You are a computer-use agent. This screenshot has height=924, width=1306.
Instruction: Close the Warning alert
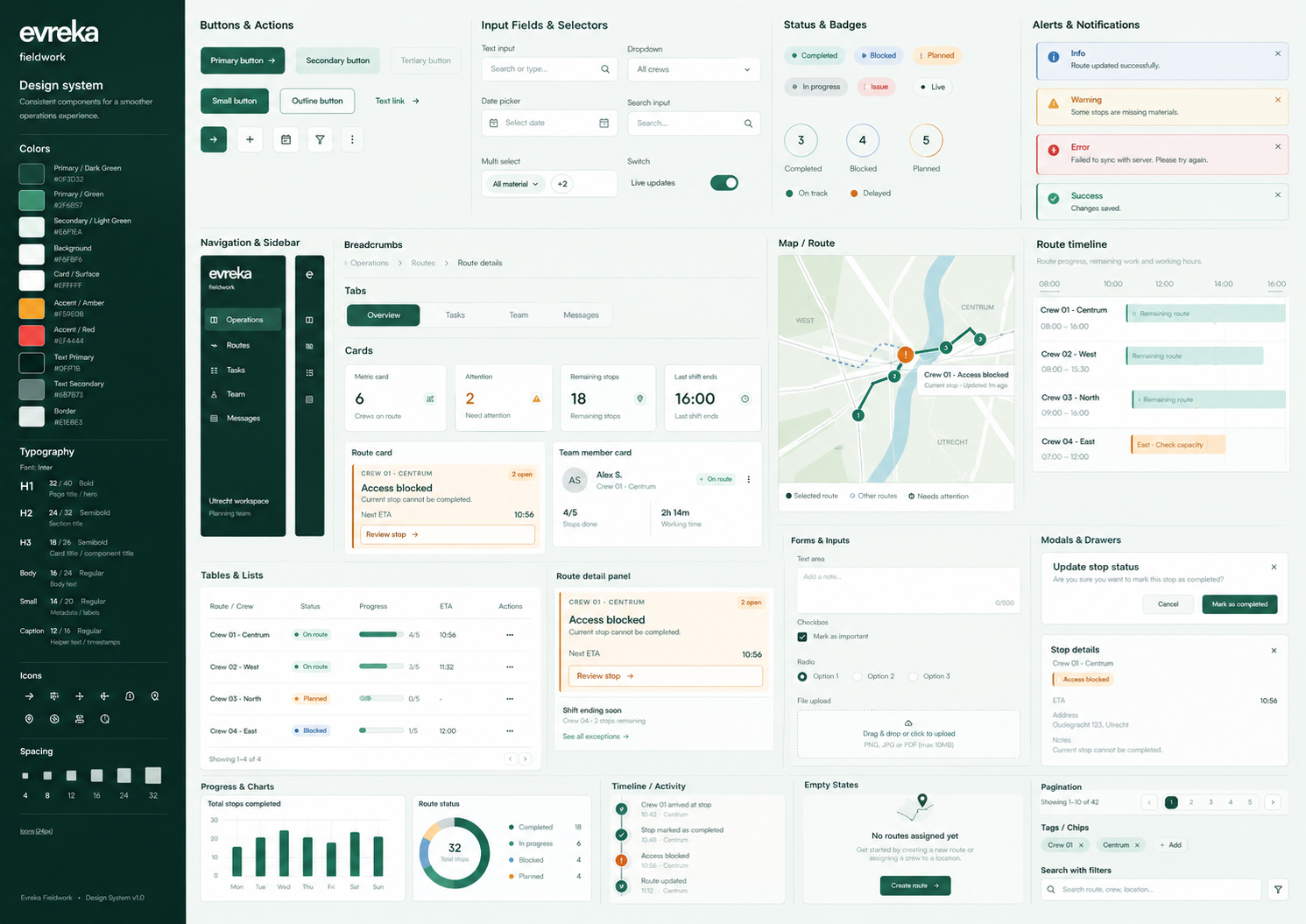1278,100
